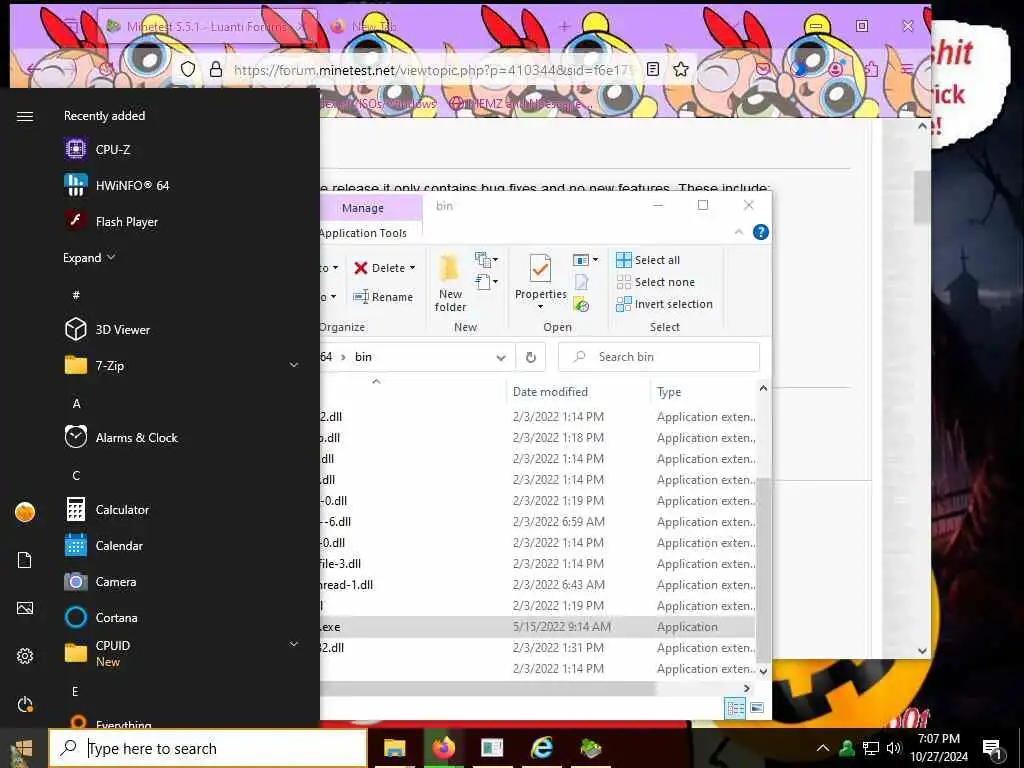The height and width of the screenshot is (768, 1024).
Task: Open Explorer help question mark icon
Action: (761, 232)
